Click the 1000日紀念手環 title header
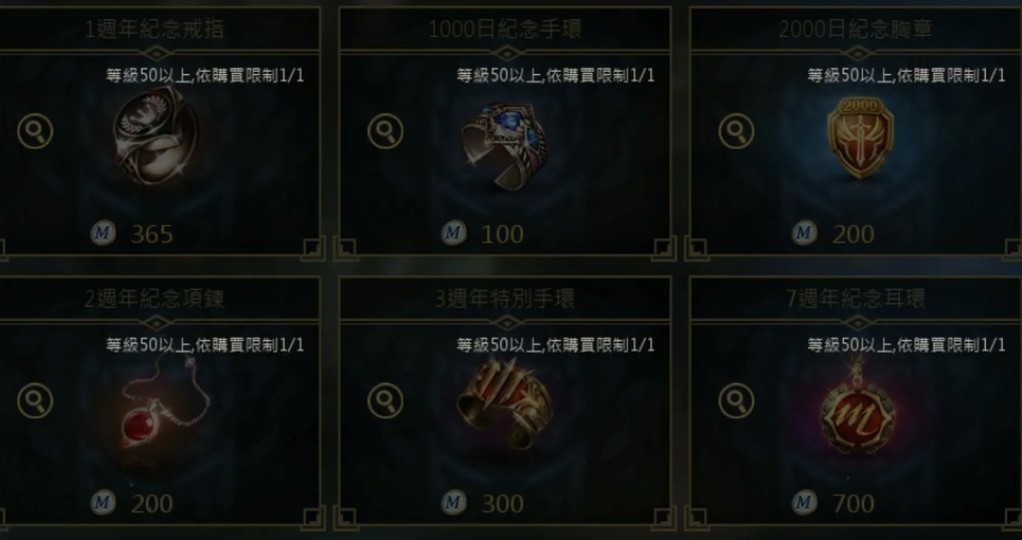This screenshot has height=540, width=1022. click(505, 29)
